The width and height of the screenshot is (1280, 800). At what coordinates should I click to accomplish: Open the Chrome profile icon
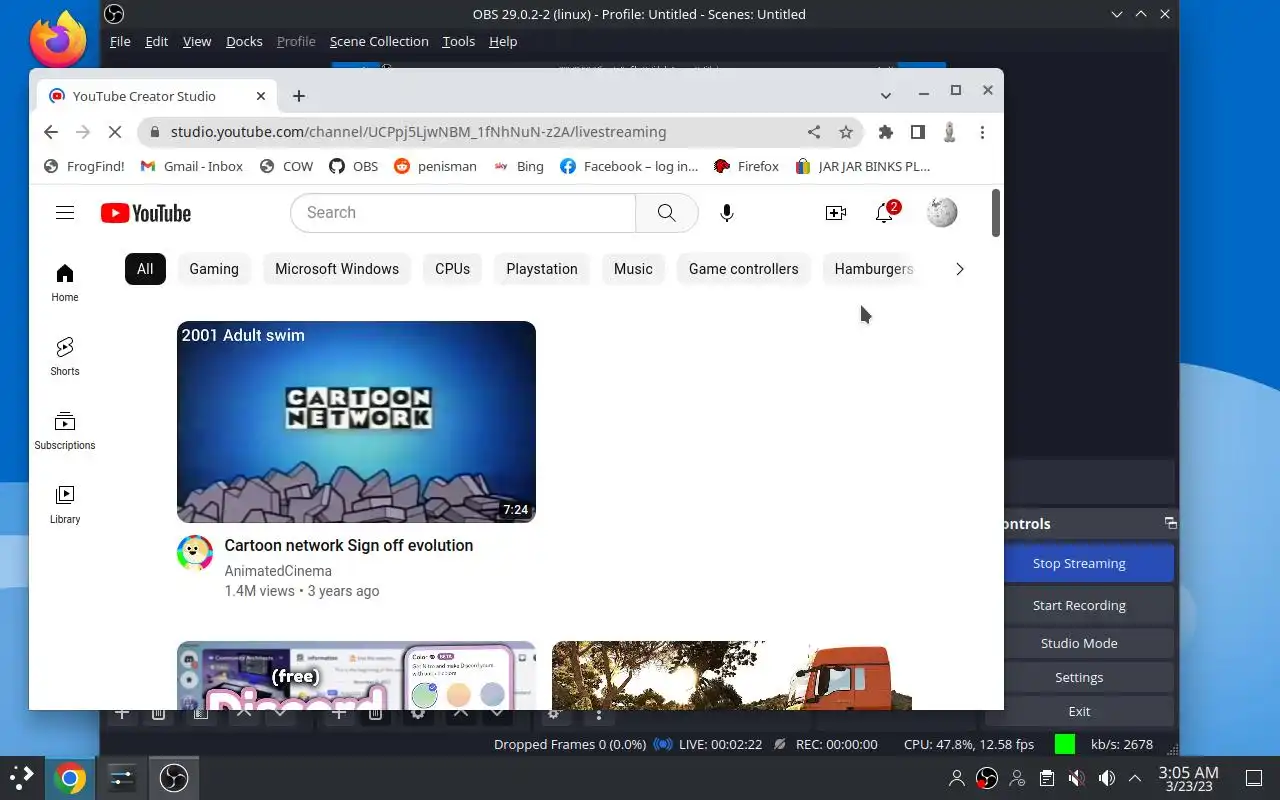(x=949, y=132)
